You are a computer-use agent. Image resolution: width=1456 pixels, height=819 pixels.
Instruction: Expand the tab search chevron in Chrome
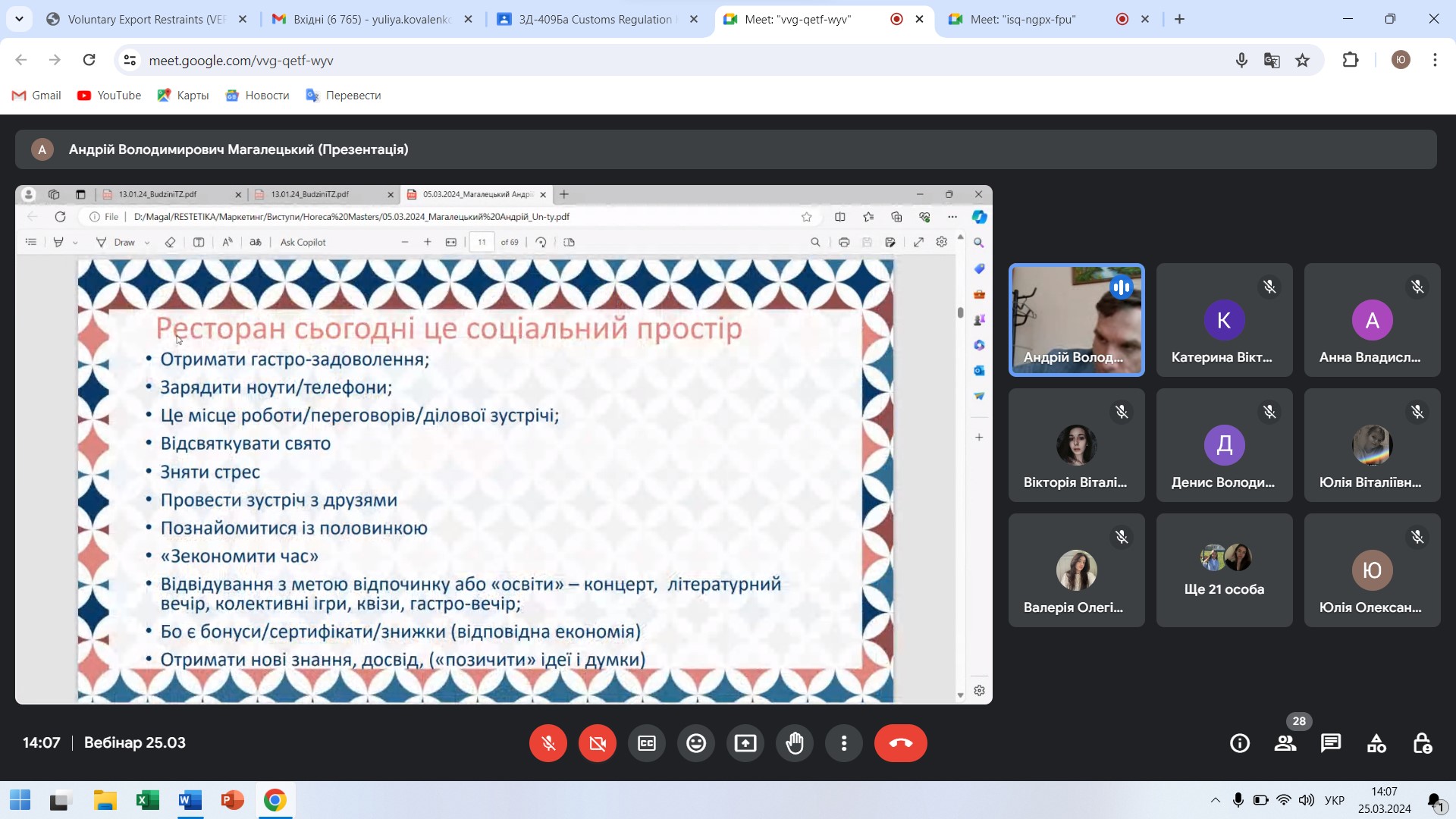19,19
